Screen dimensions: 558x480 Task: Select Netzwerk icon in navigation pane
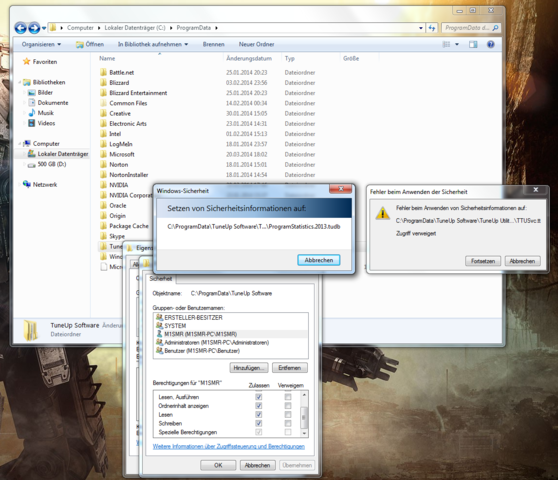[x=27, y=184]
